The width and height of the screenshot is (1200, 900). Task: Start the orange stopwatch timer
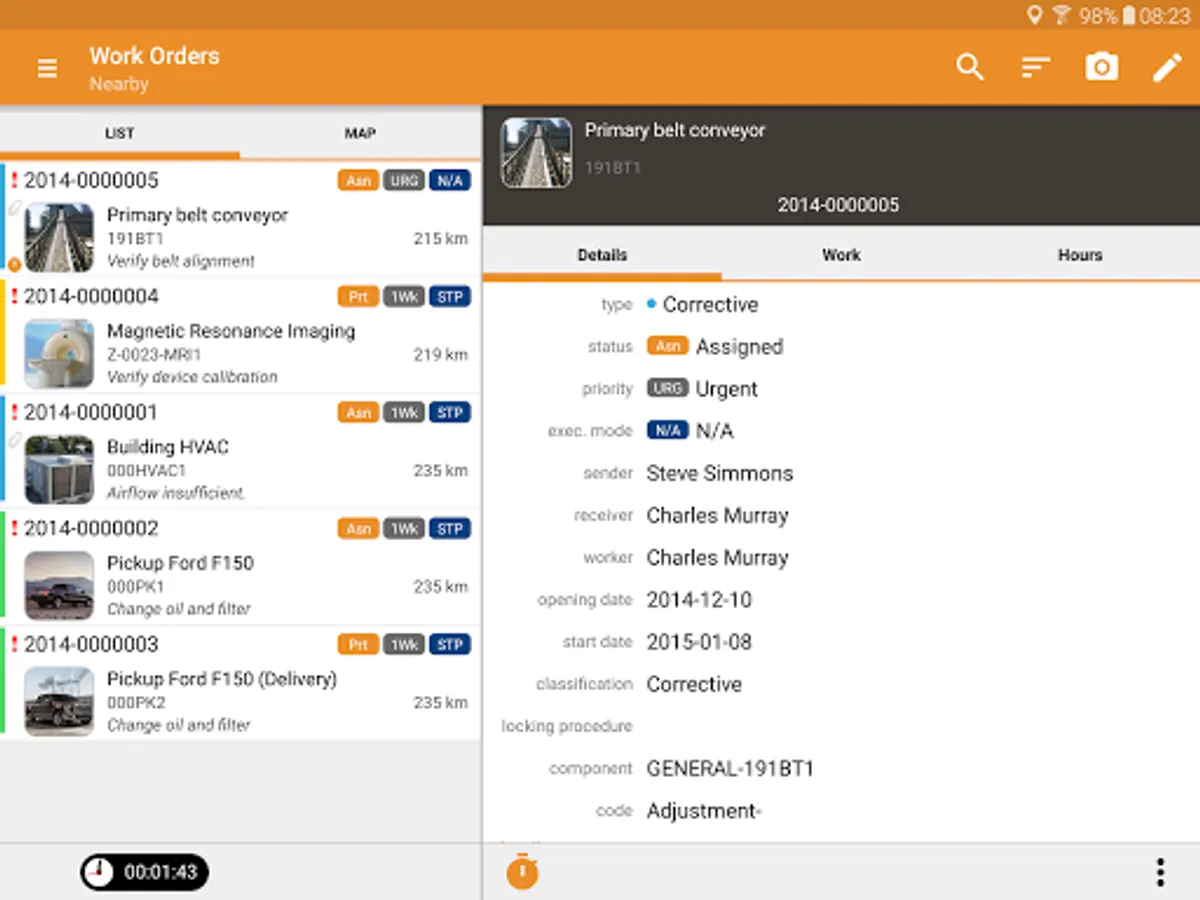(522, 871)
